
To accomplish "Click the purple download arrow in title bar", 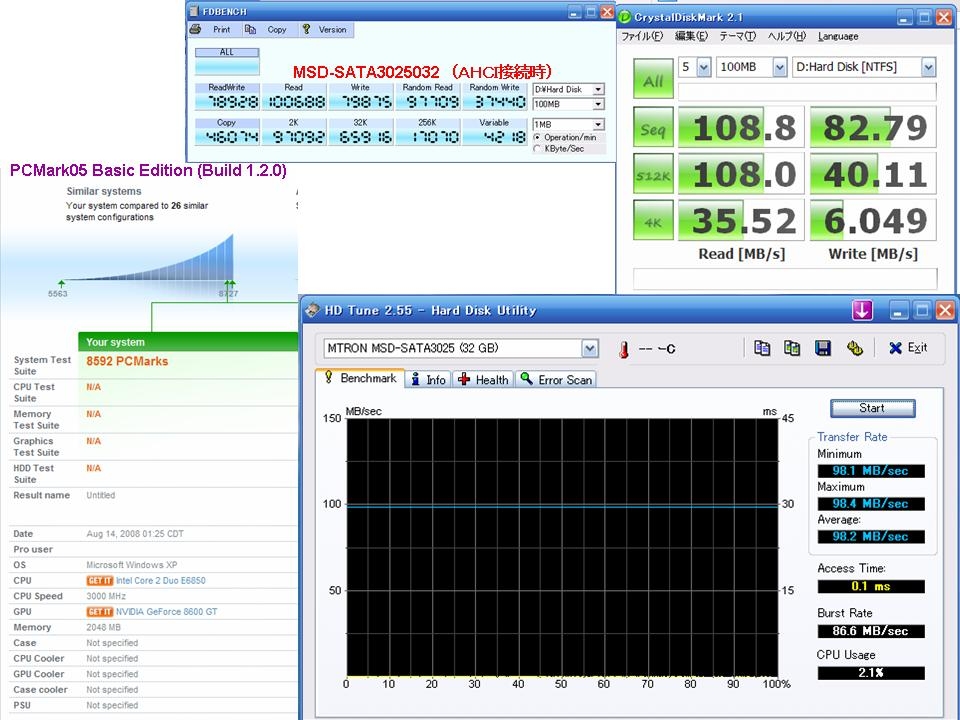I will click(862, 310).
